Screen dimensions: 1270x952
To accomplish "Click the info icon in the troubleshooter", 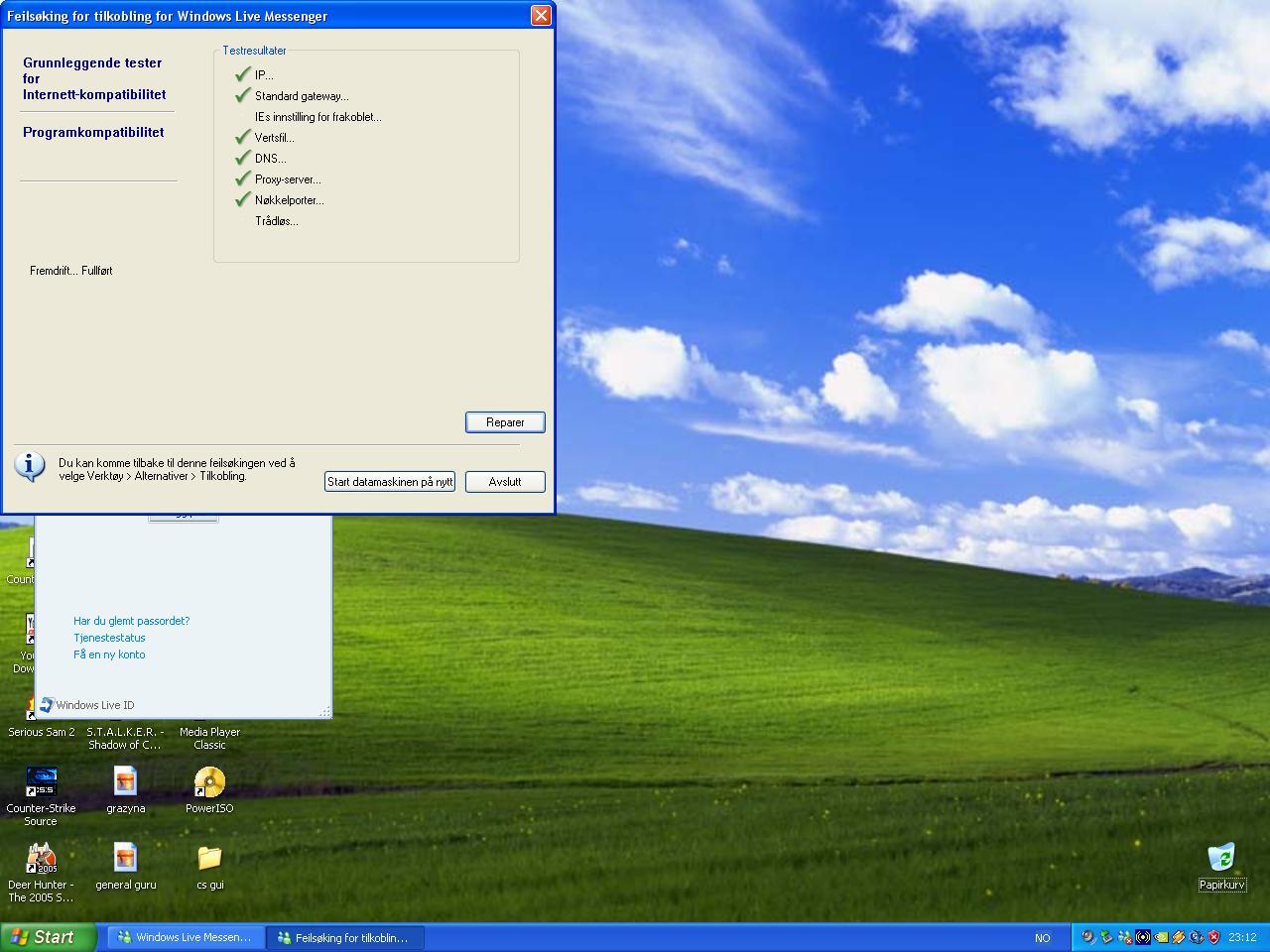I will [31, 467].
